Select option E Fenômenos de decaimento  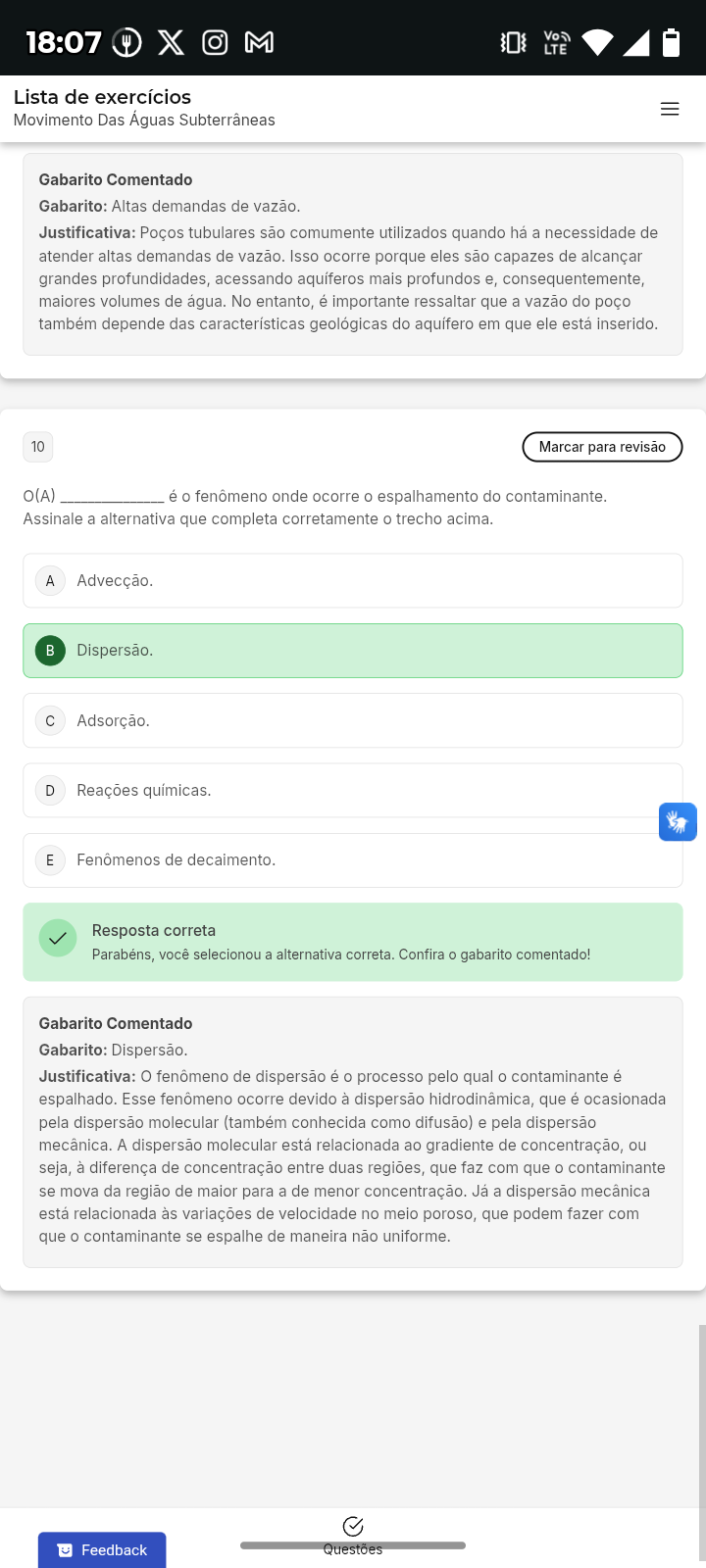(353, 860)
